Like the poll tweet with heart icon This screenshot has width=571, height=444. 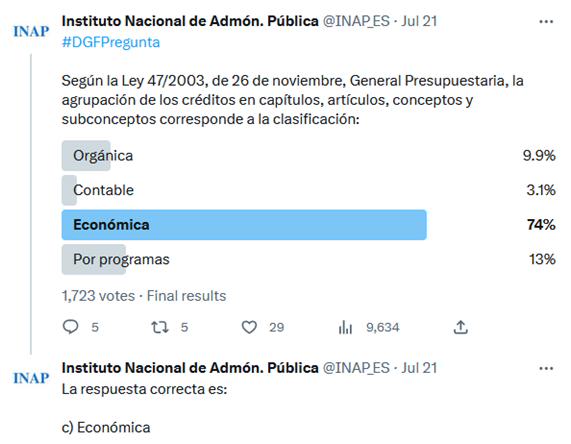(249, 327)
